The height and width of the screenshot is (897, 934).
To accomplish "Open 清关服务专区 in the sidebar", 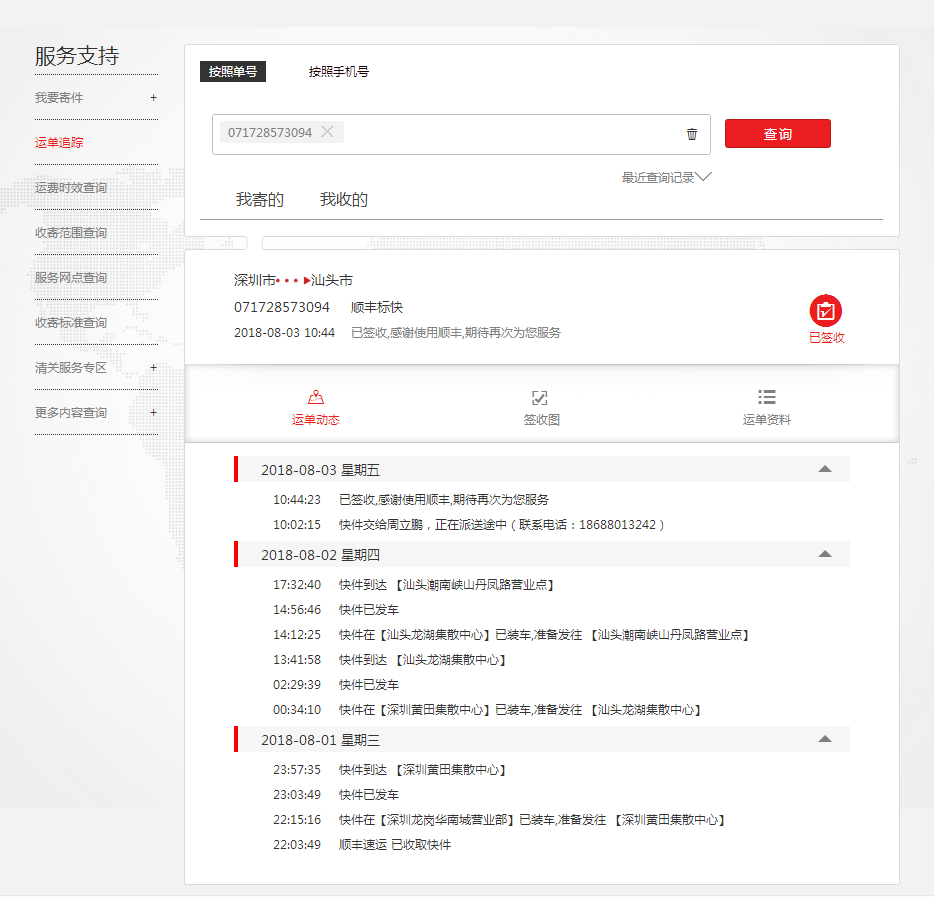I will [x=71, y=367].
